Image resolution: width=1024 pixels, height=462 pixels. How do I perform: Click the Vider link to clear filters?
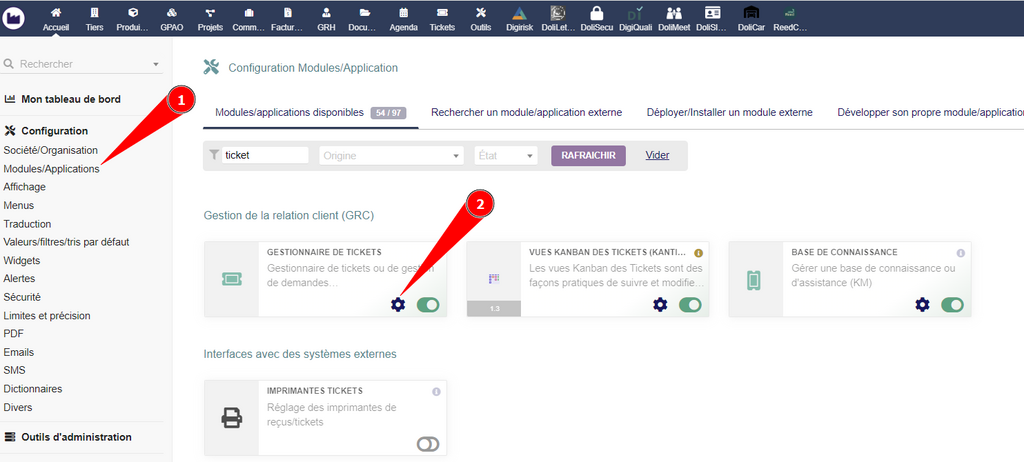657,156
